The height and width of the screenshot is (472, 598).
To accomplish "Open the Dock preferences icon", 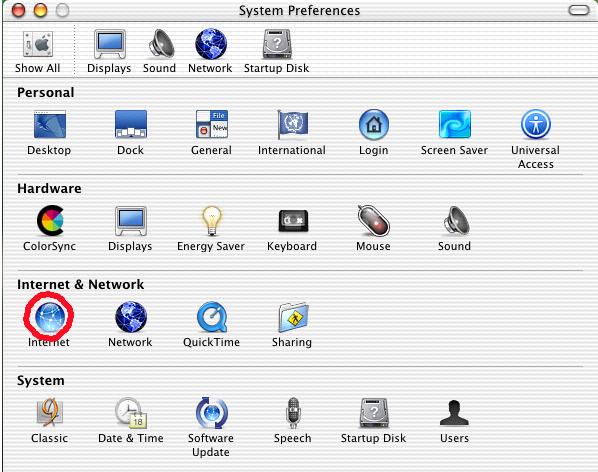I will [131, 124].
